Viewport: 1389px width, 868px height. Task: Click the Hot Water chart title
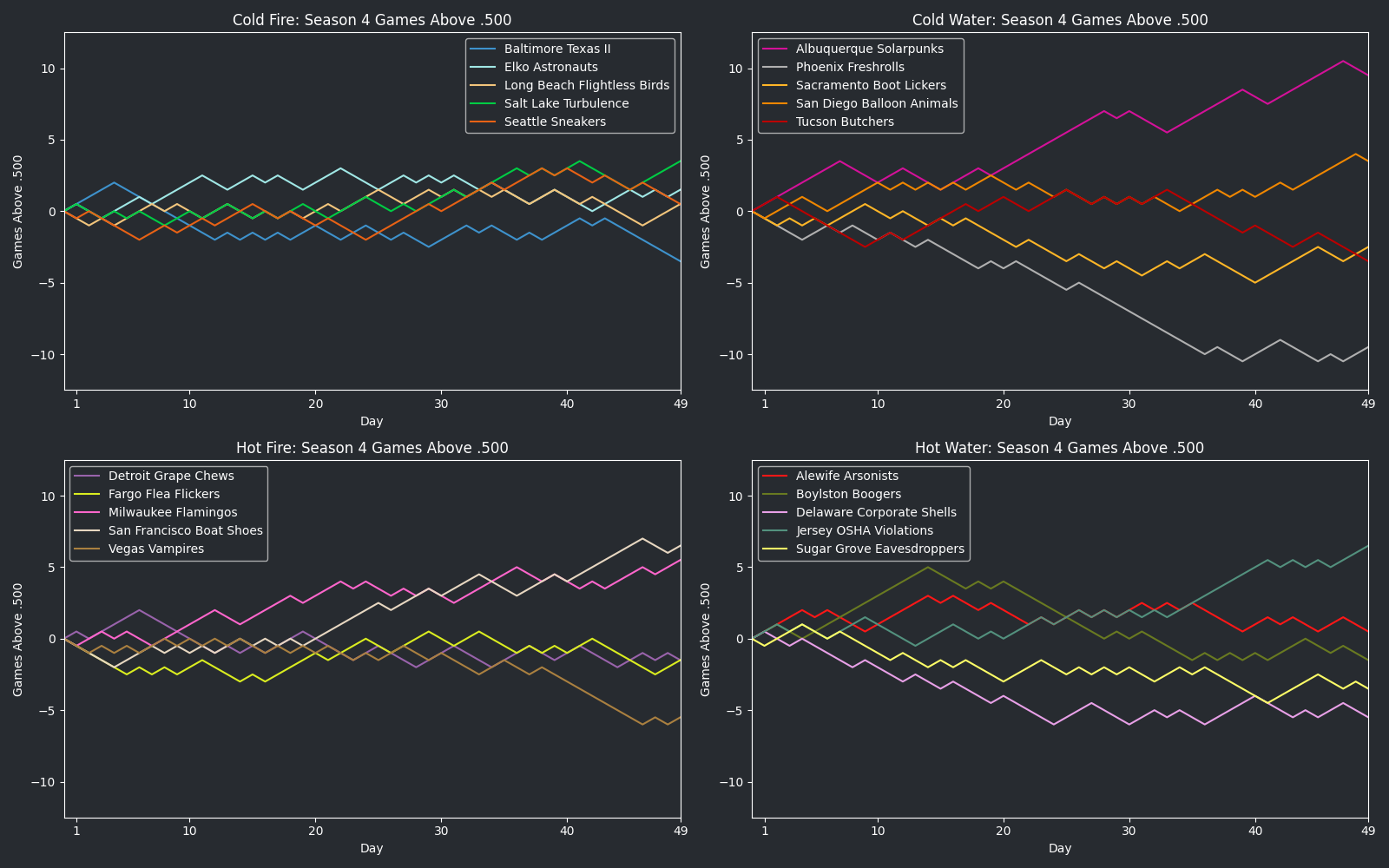point(1059,448)
